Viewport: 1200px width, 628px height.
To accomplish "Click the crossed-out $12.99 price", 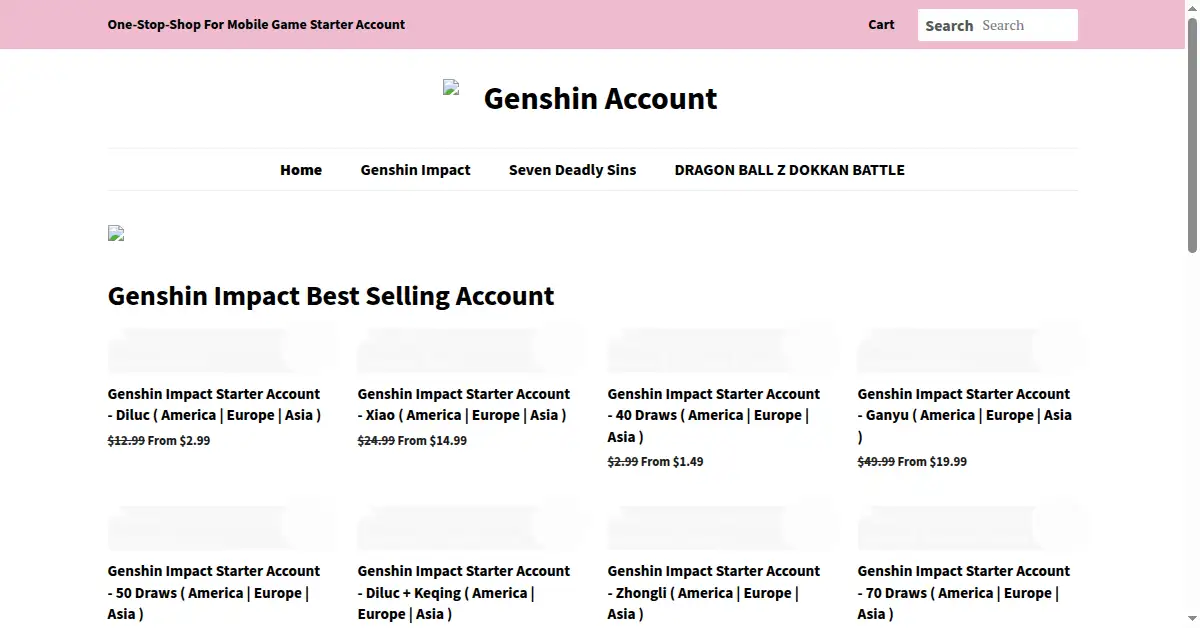I will coord(126,440).
